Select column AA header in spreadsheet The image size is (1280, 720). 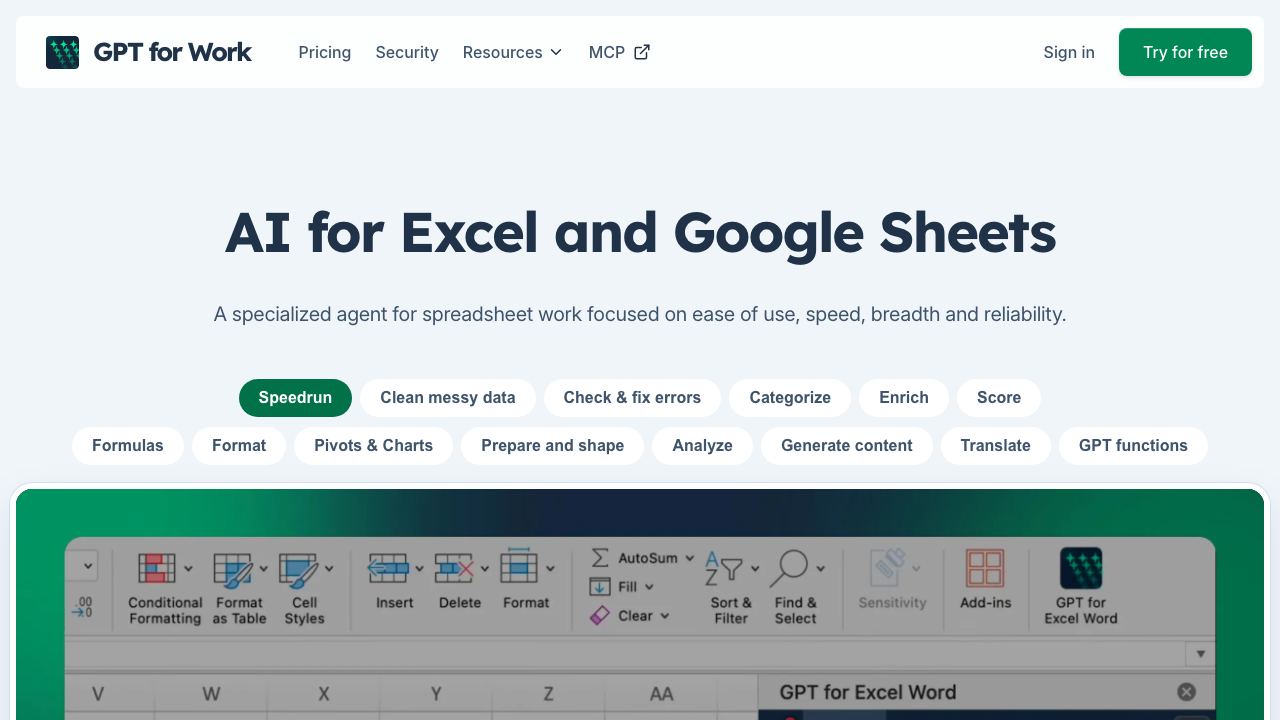[662, 694]
